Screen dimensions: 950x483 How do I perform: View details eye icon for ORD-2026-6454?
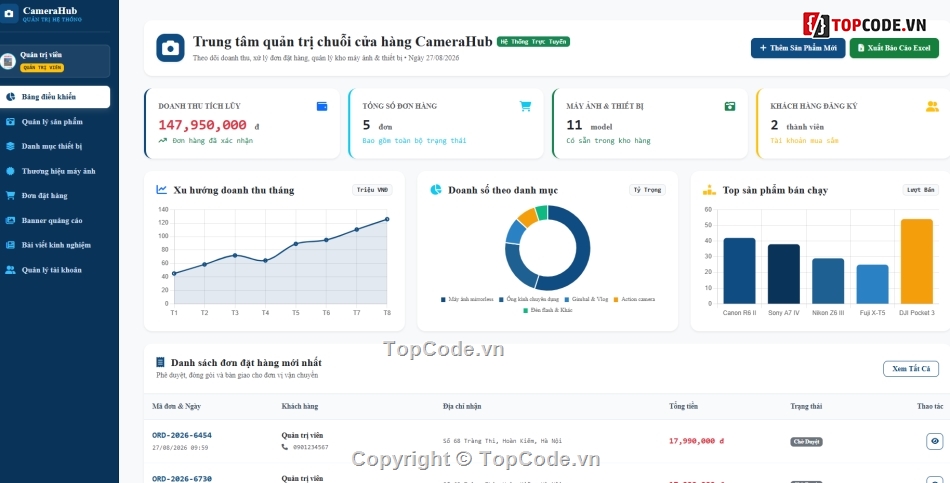935,441
